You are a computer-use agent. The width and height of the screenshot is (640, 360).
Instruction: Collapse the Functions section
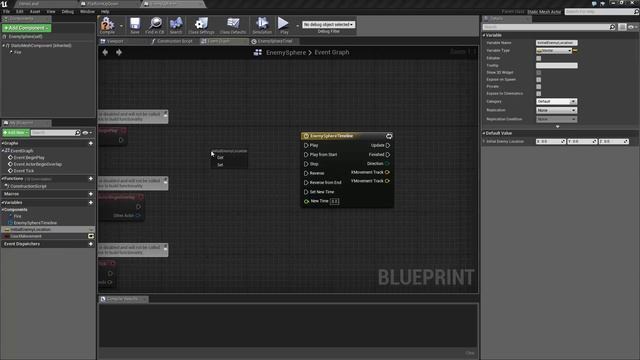3,179
